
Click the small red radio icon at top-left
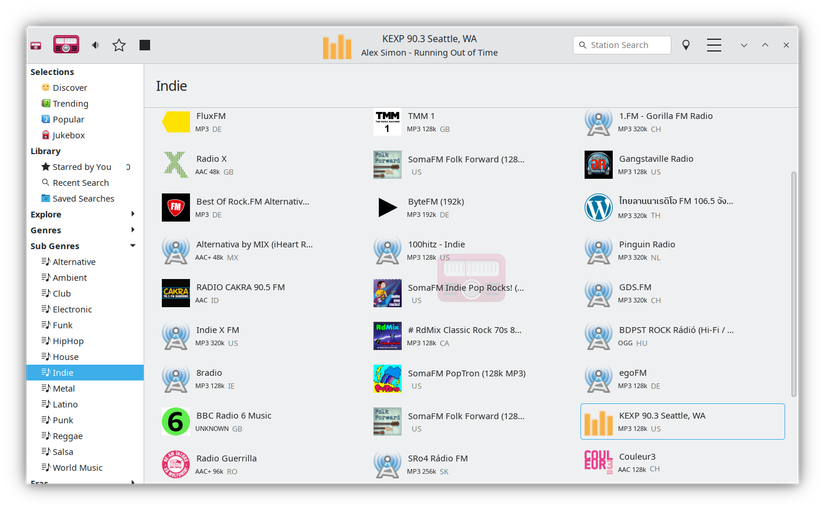click(36, 46)
